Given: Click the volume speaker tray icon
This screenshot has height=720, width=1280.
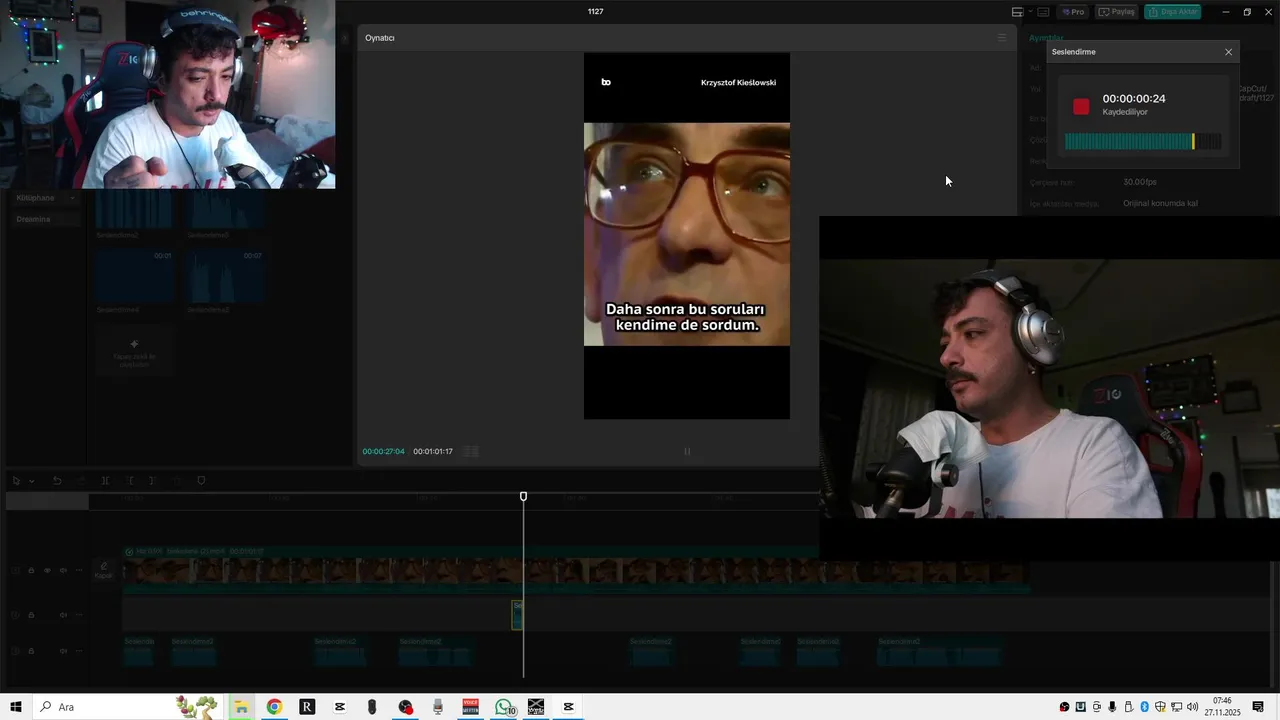Looking at the screenshot, I should coord(1192,707).
